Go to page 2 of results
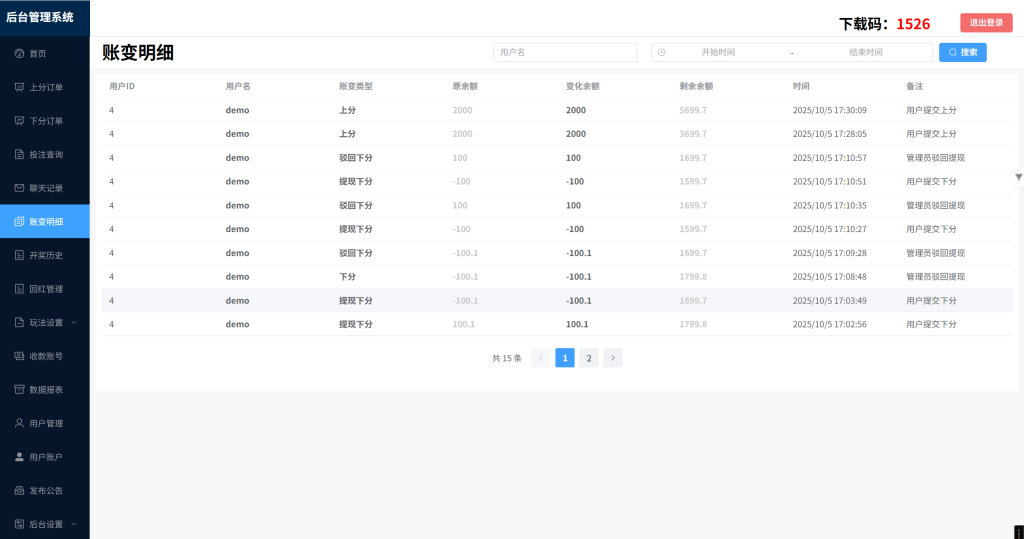Screen dimensions: 1024x539 [589, 358]
